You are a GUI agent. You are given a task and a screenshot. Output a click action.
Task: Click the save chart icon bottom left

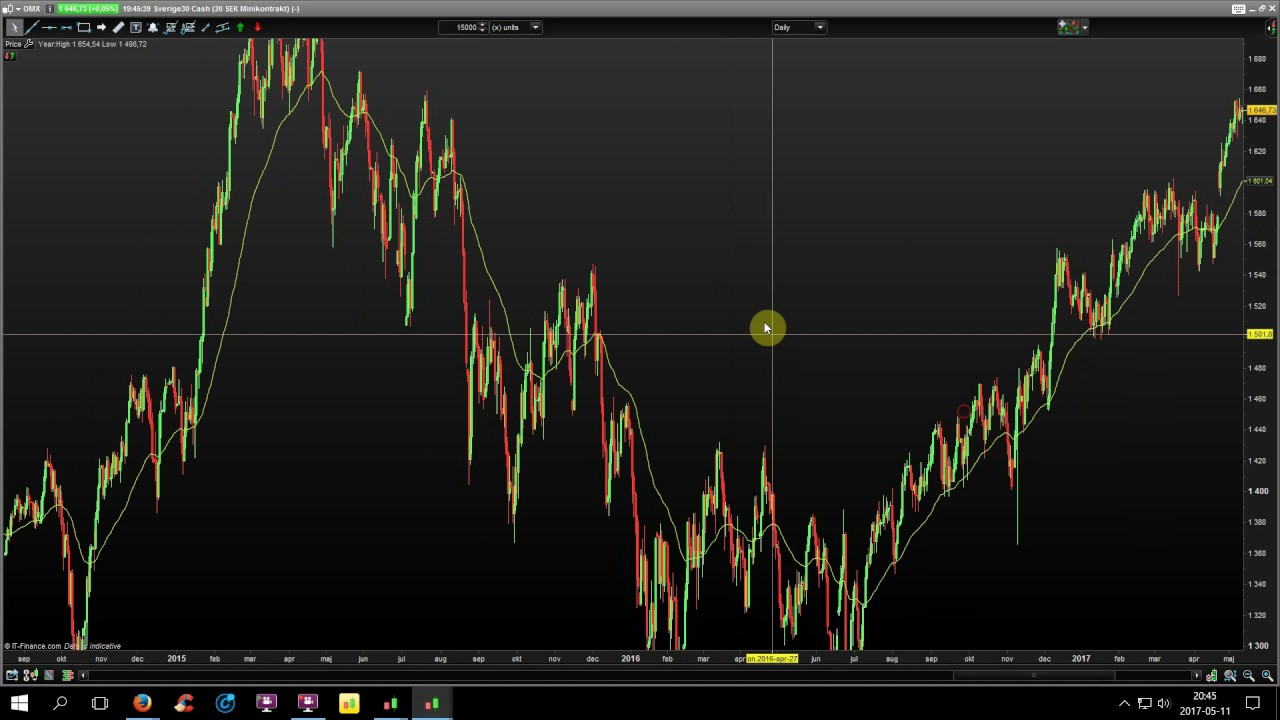(x=12, y=675)
